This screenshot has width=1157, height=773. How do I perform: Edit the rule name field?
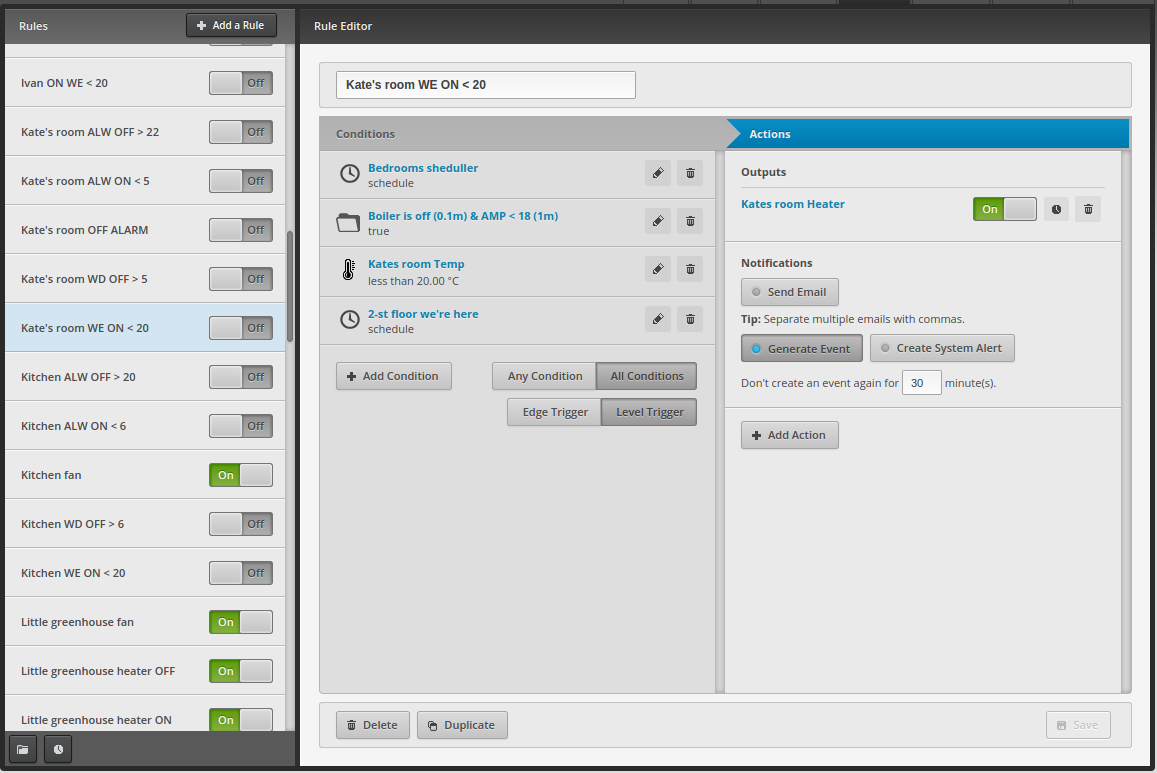coord(486,85)
